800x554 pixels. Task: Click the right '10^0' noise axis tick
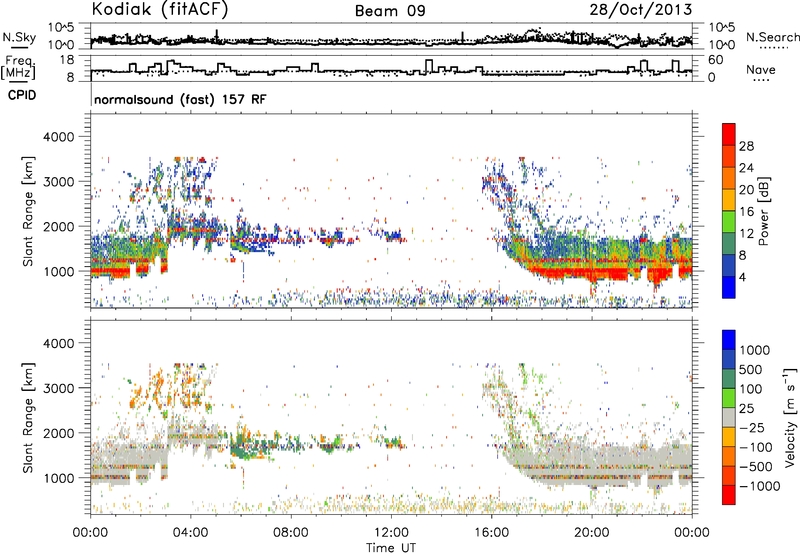point(721,45)
